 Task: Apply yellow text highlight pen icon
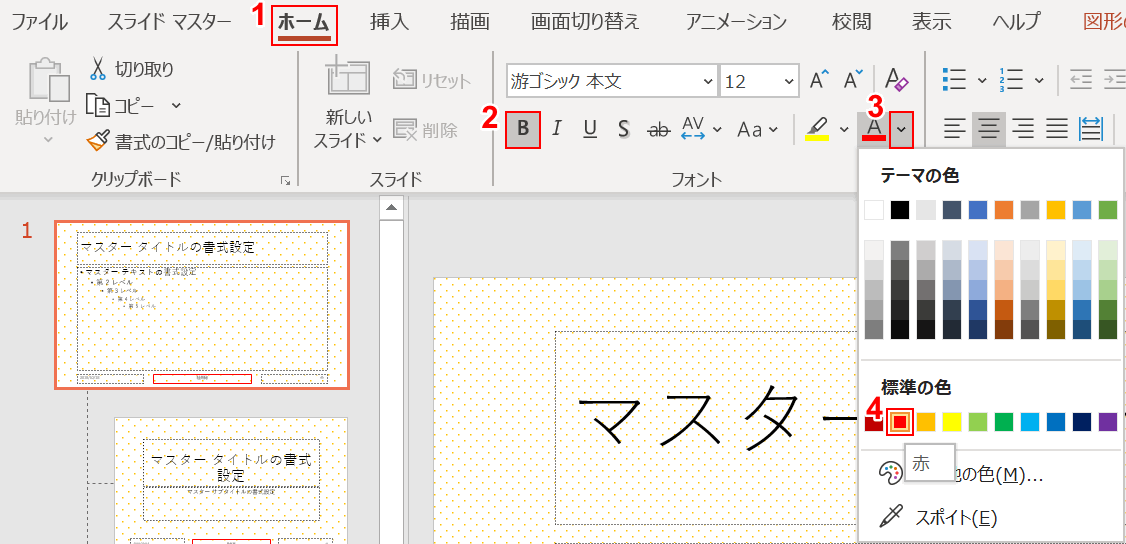pos(817,129)
